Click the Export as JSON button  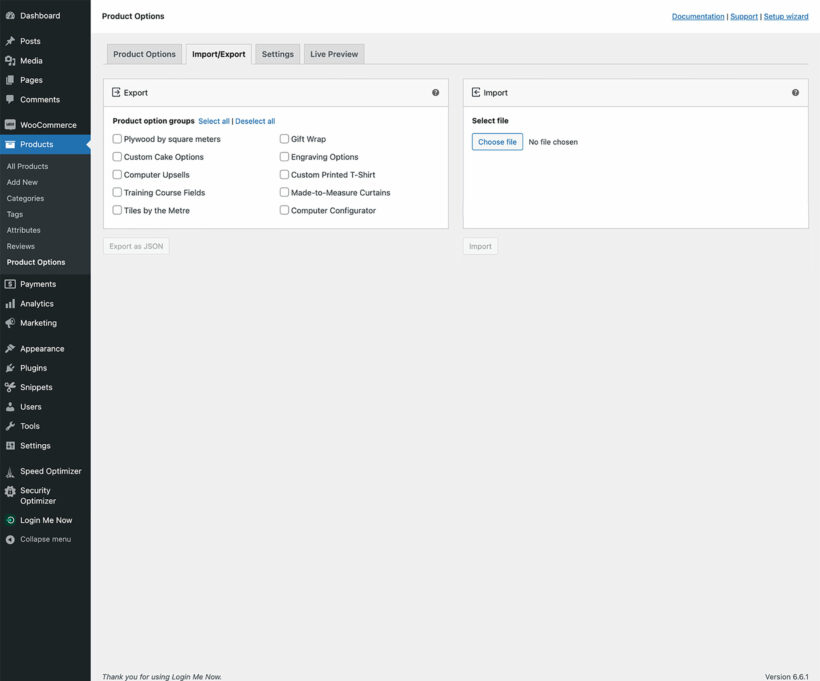click(x=135, y=245)
